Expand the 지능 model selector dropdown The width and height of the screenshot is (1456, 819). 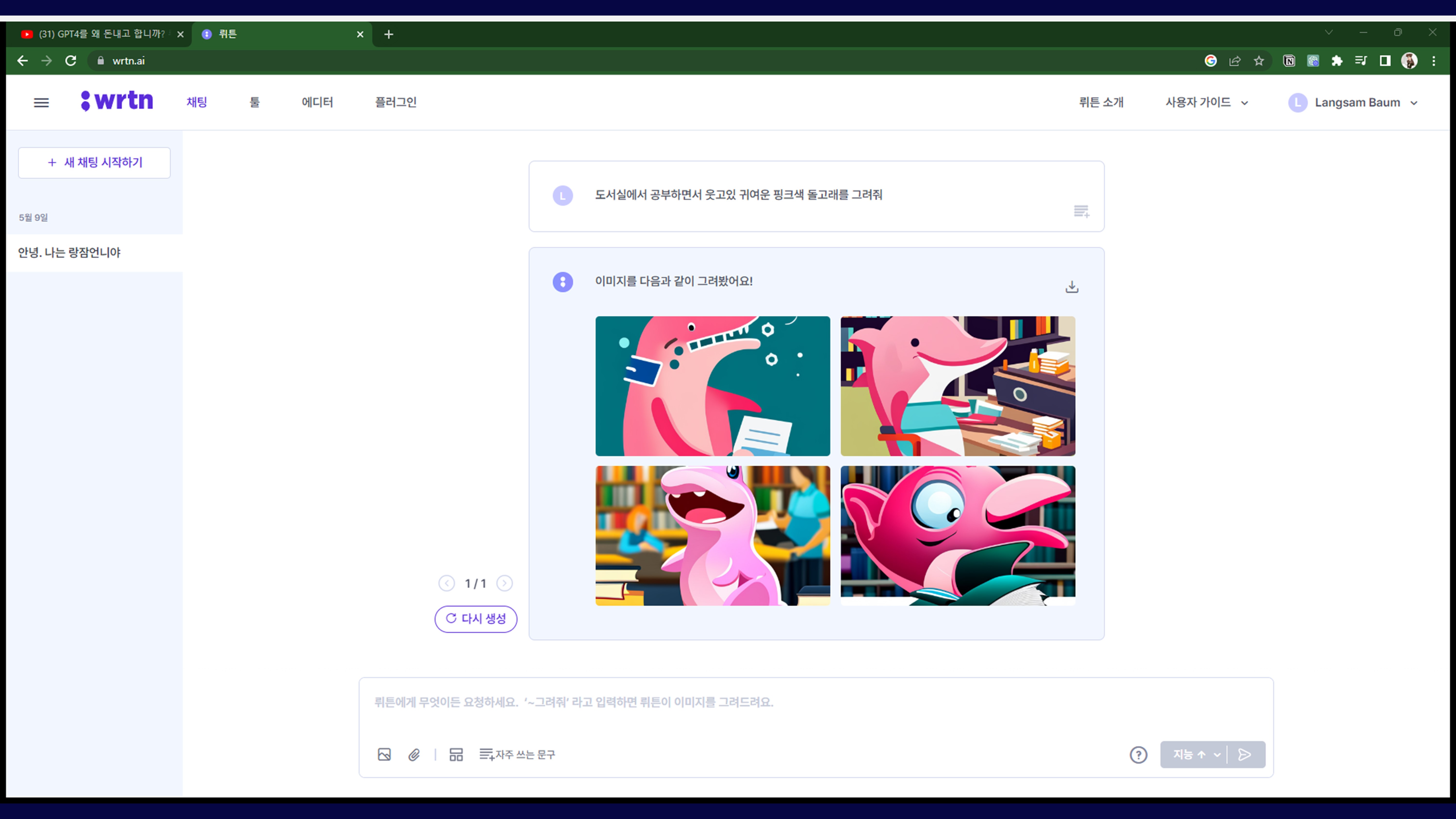point(1195,754)
